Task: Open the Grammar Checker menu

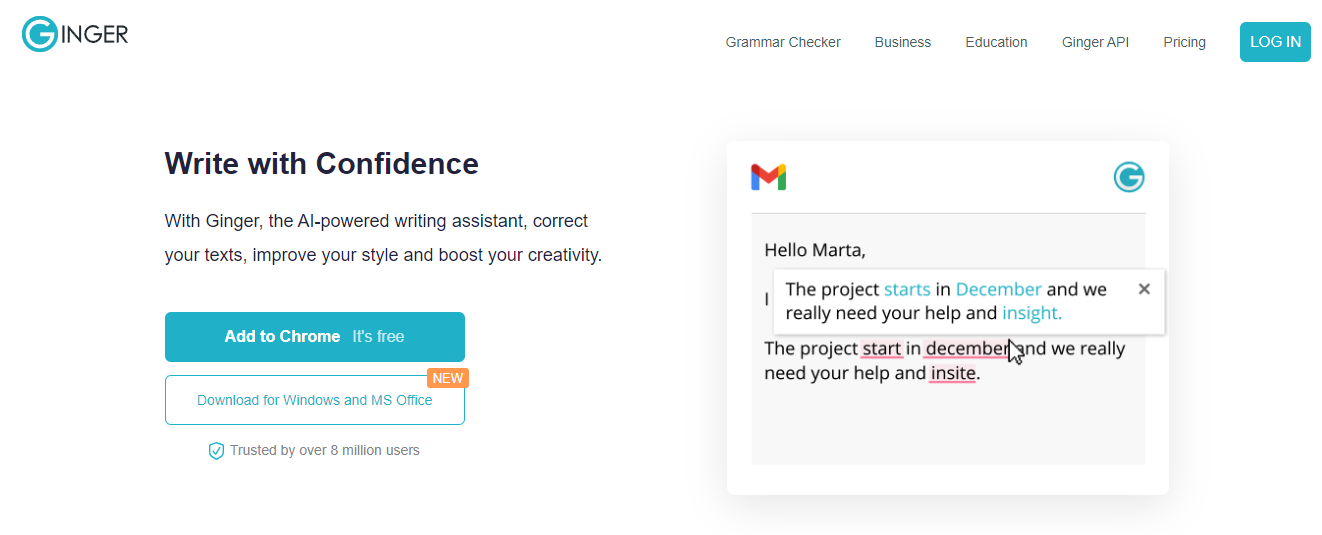Action: (x=783, y=42)
